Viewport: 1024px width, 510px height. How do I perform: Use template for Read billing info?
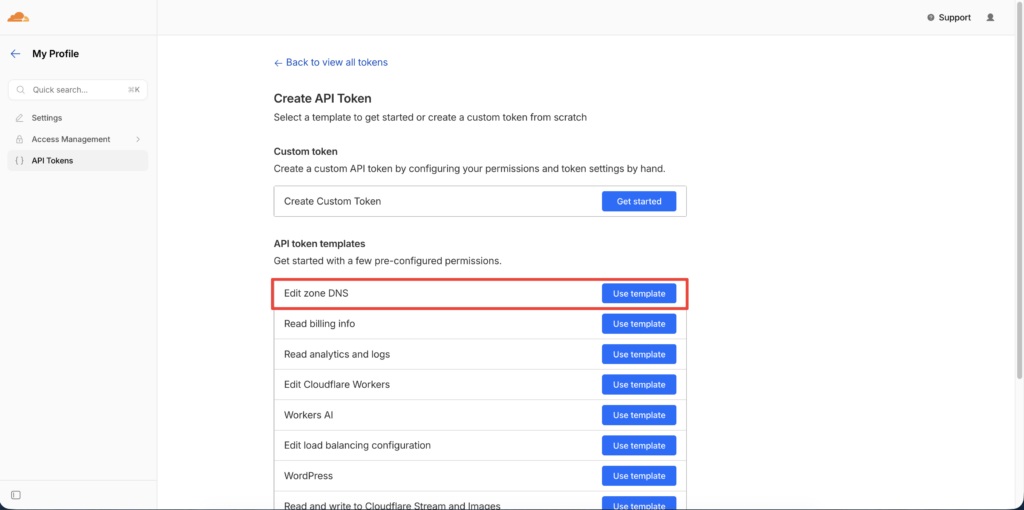point(639,324)
